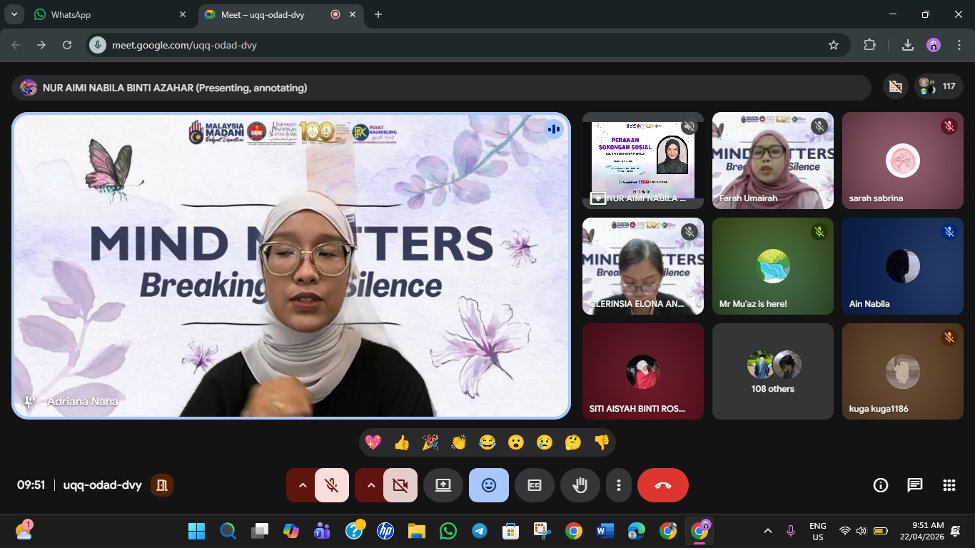This screenshot has height=550, width=977.
Task: Turn on the camera
Action: coord(400,485)
